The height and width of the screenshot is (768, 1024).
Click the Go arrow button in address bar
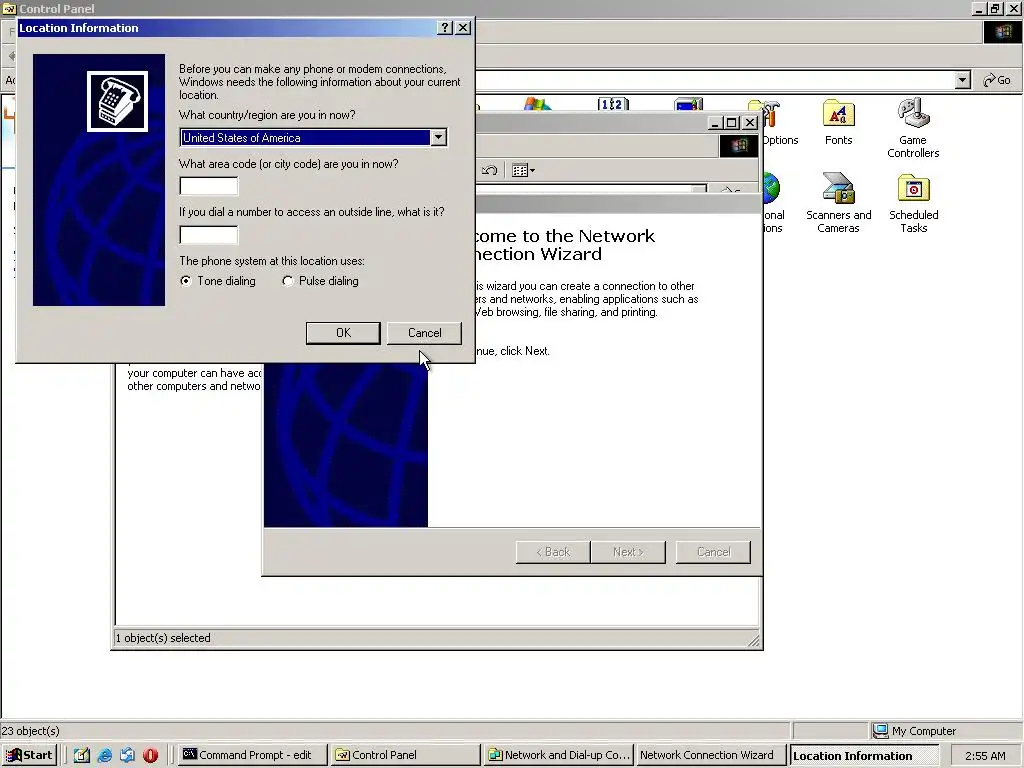click(x=997, y=80)
